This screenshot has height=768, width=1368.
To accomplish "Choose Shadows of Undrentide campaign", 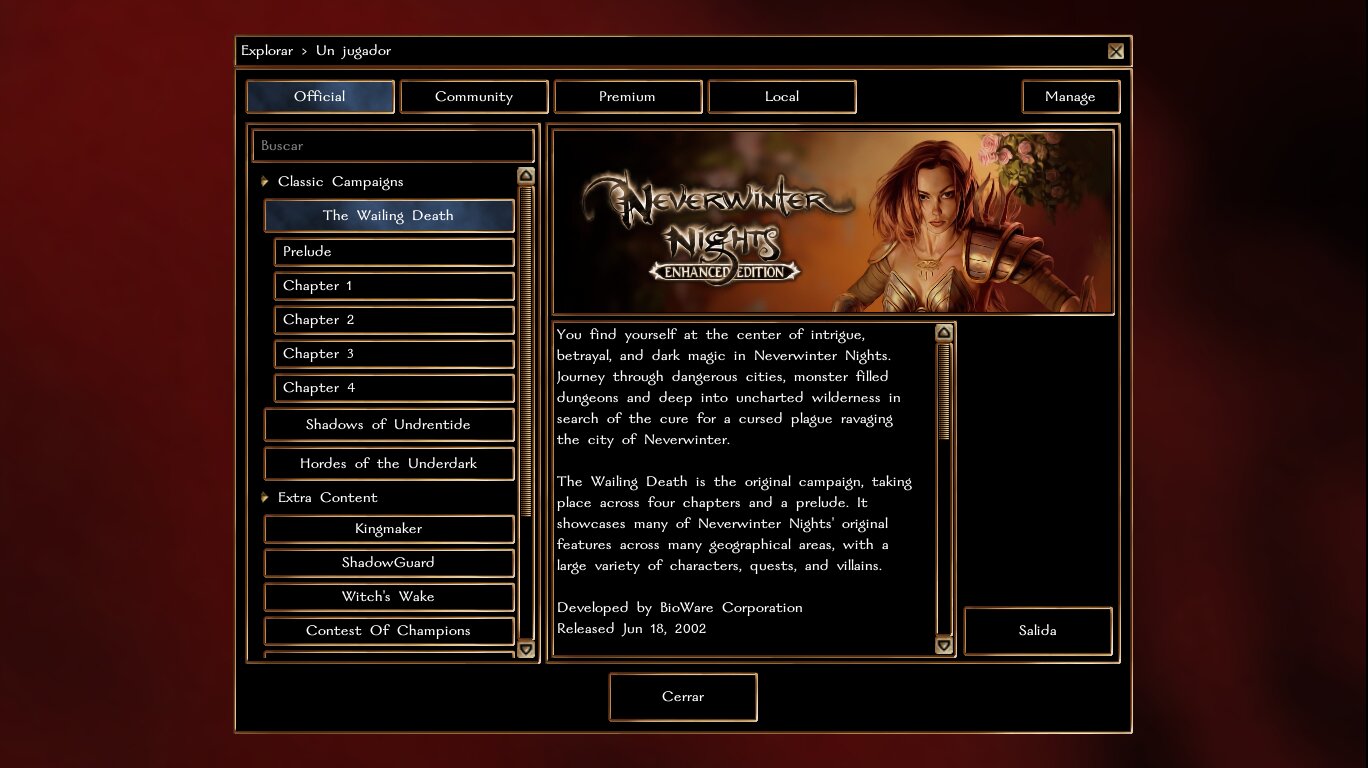I will click(389, 425).
